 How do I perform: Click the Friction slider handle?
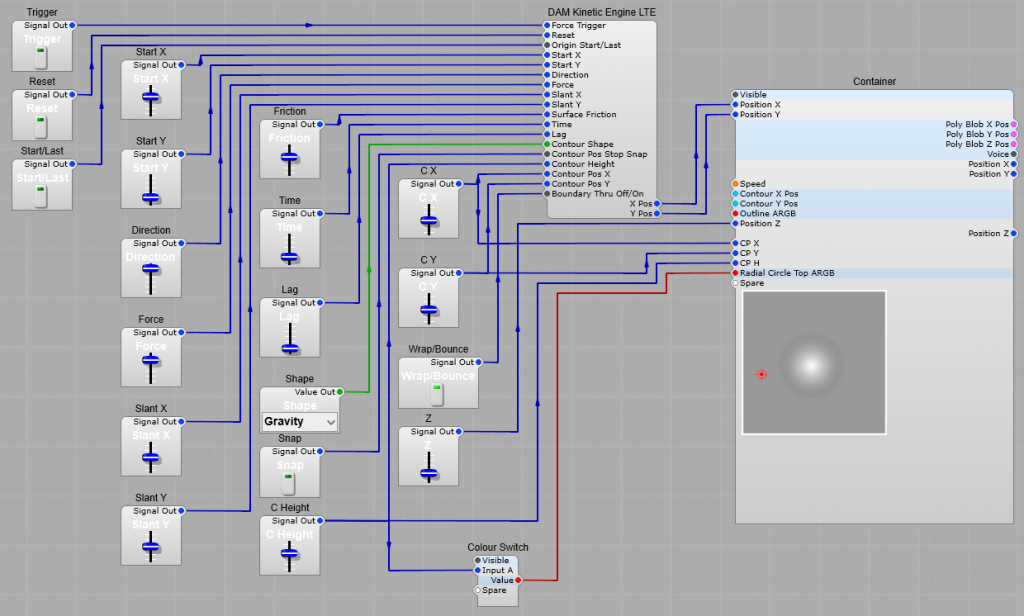tap(290, 157)
